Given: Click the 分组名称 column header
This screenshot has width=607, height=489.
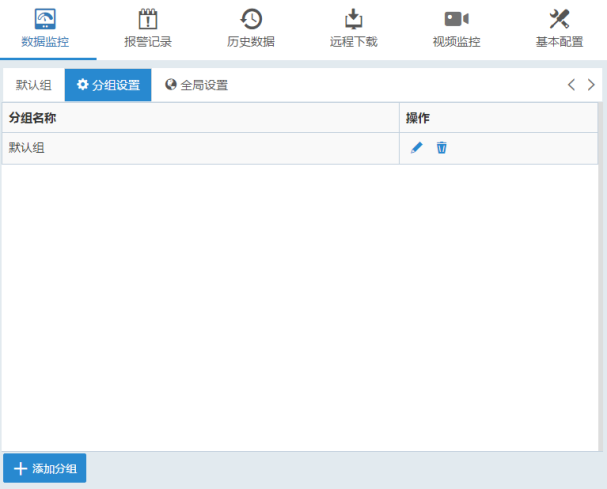Looking at the screenshot, I should (x=201, y=118).
